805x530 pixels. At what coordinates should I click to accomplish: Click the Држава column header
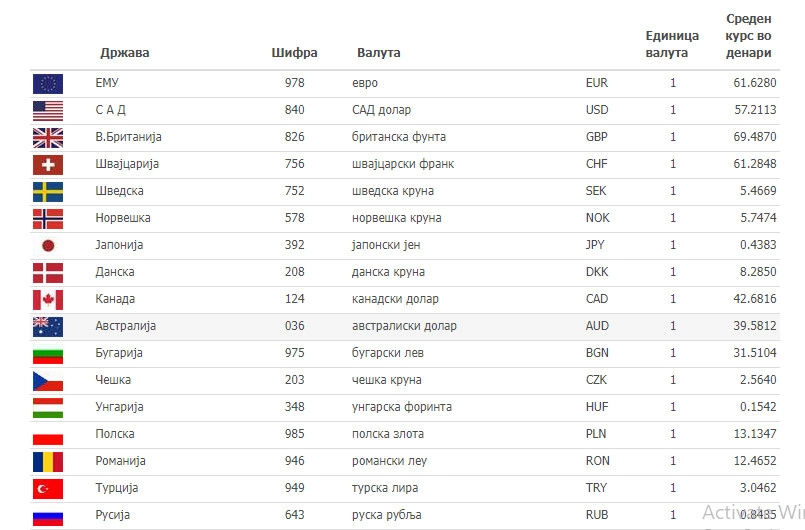(124, 53)
